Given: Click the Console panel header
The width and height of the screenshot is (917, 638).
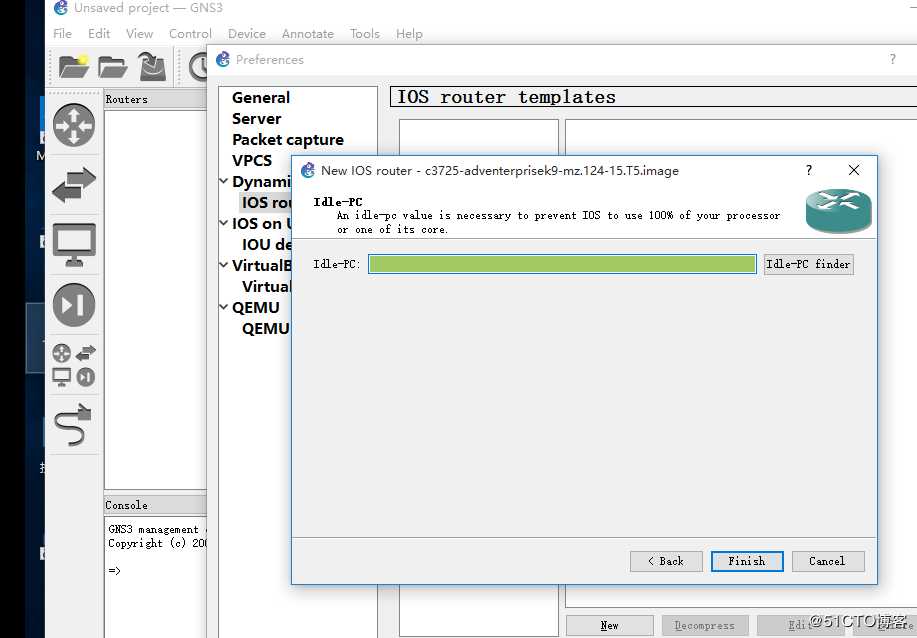Looking at the screenshot, I should [155, 505].
